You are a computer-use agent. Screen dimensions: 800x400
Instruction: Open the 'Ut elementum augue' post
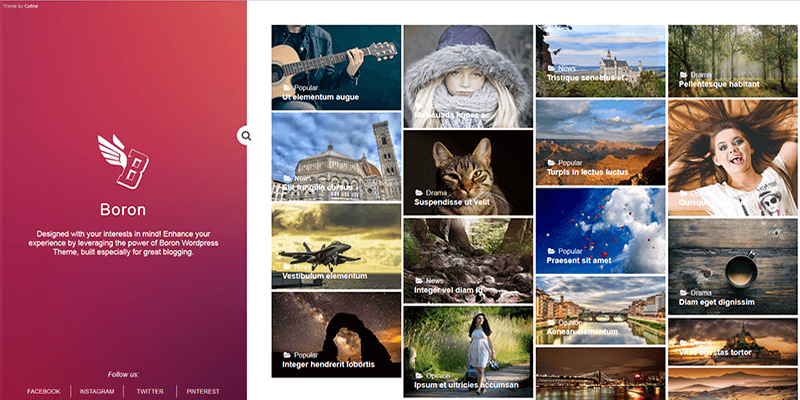(x=320, y=98)
